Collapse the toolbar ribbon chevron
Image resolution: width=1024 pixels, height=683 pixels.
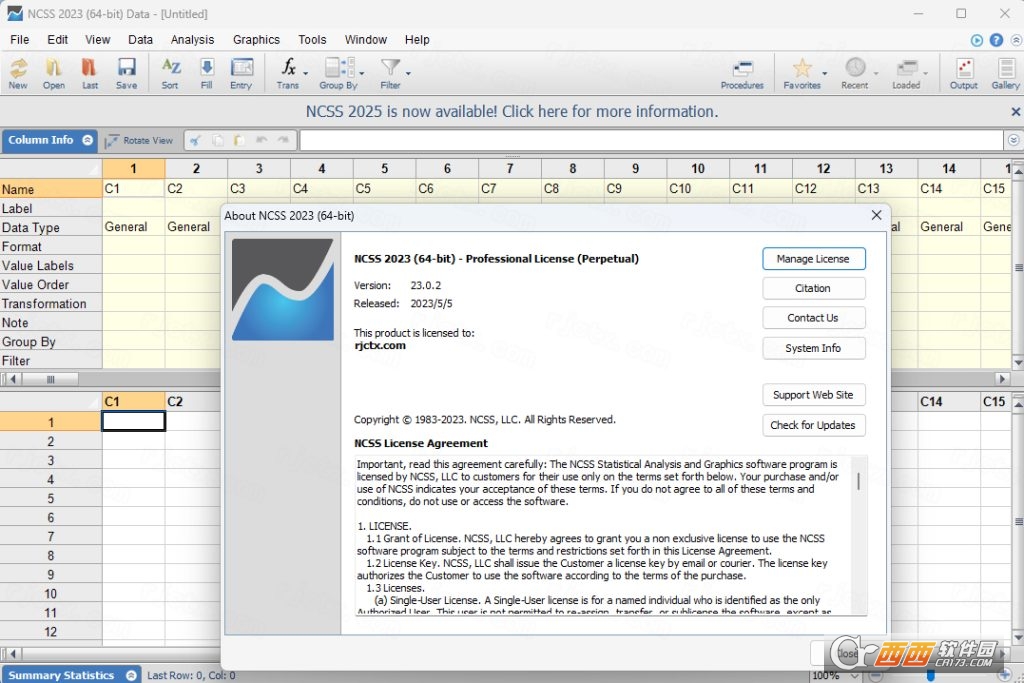(x=1016, y=40)
